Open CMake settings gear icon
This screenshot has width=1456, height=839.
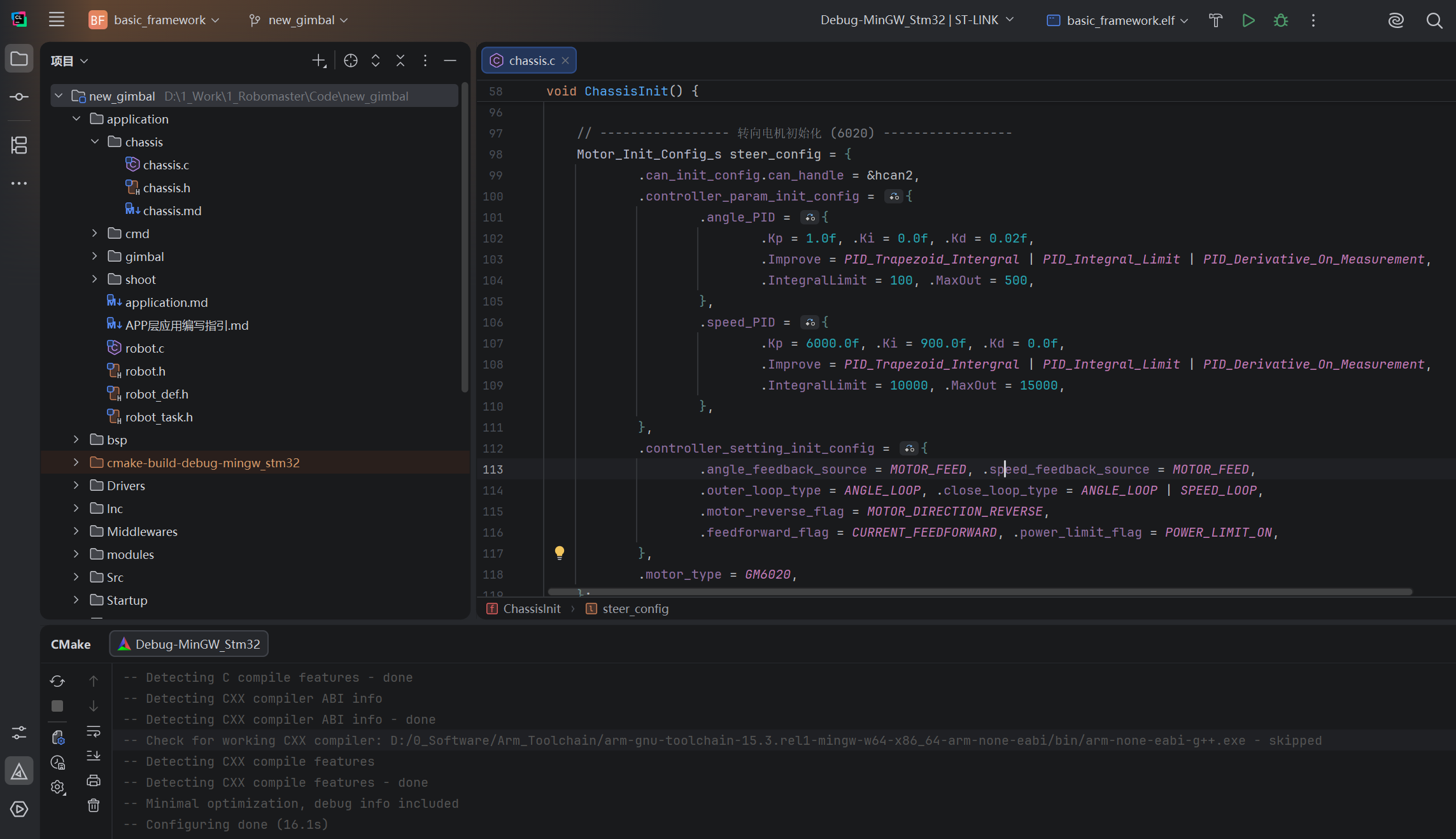[58, 787]
